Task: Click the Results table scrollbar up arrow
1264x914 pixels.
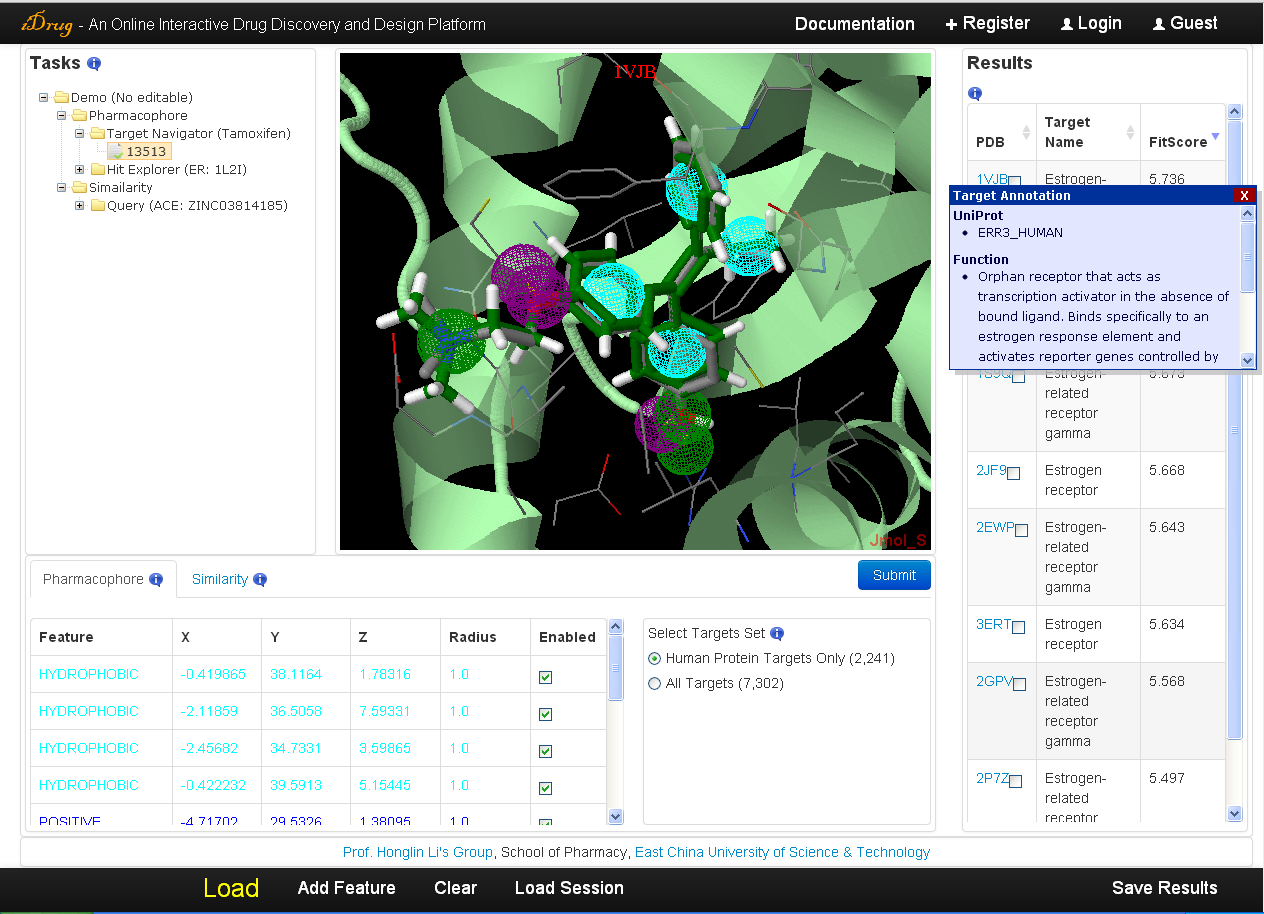Action: click(1234, 113)
